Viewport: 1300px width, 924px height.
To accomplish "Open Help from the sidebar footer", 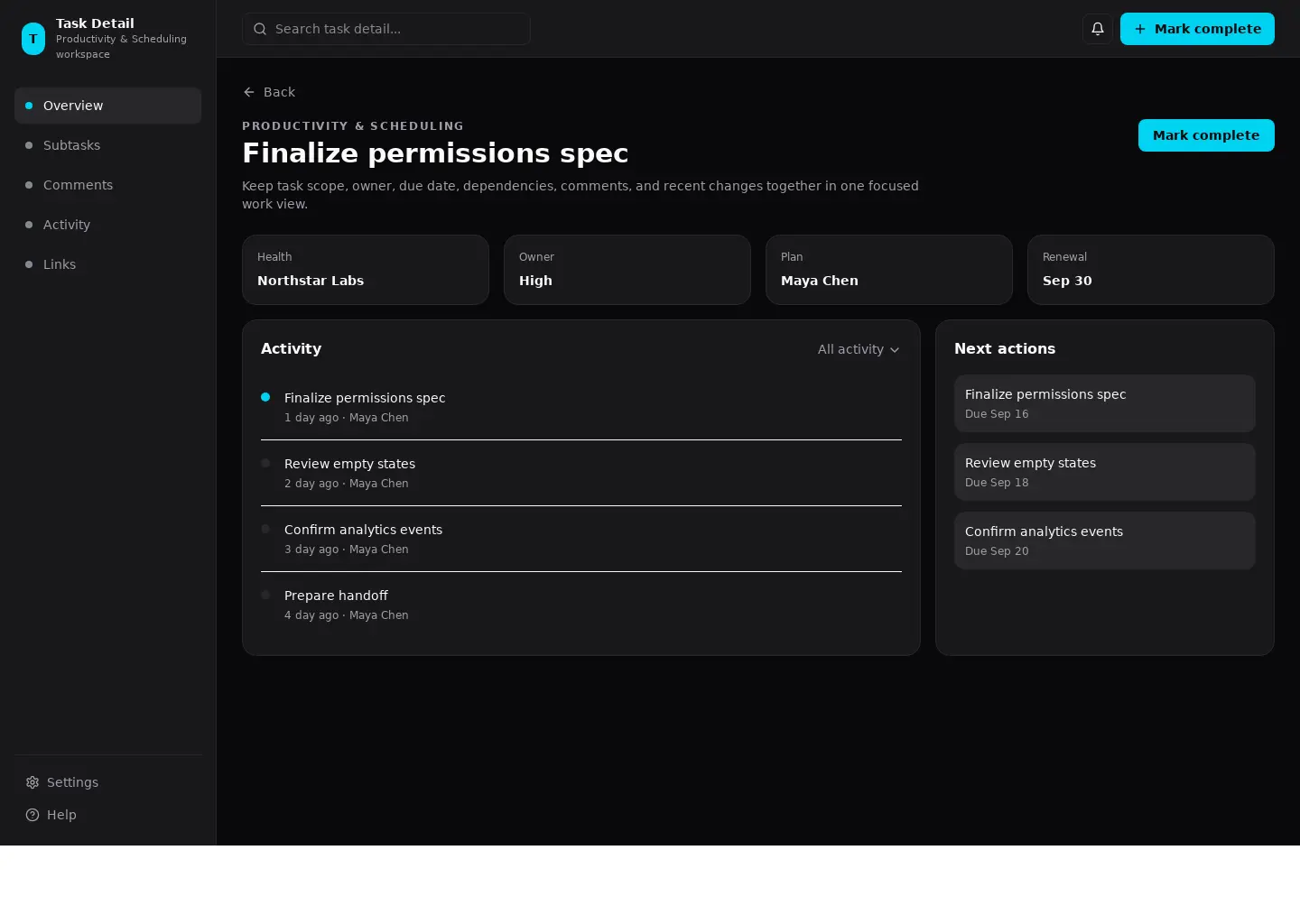I will pos(108,815).
